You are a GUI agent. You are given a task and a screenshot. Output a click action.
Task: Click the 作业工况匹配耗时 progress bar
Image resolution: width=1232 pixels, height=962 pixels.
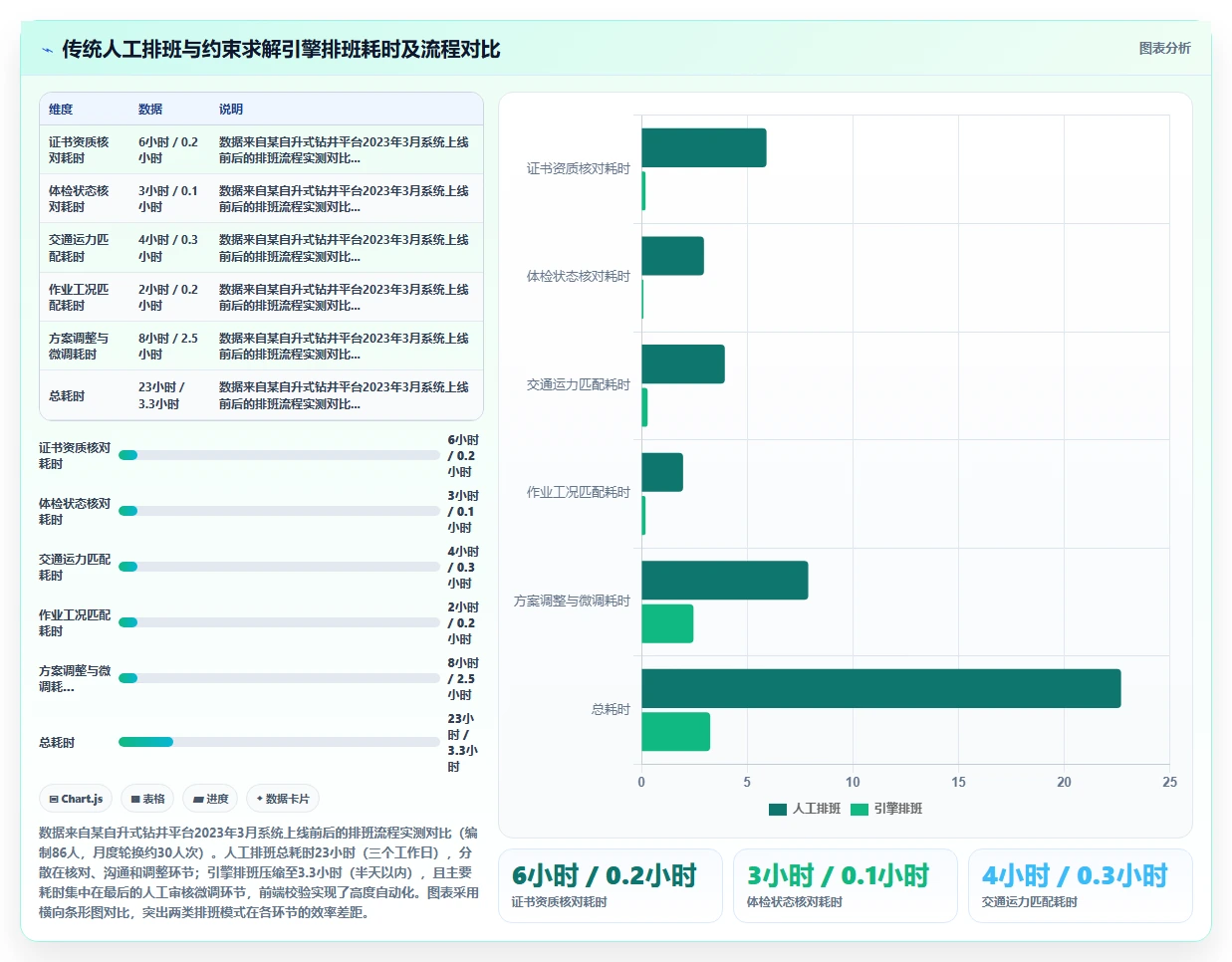[x=279, y=622]
